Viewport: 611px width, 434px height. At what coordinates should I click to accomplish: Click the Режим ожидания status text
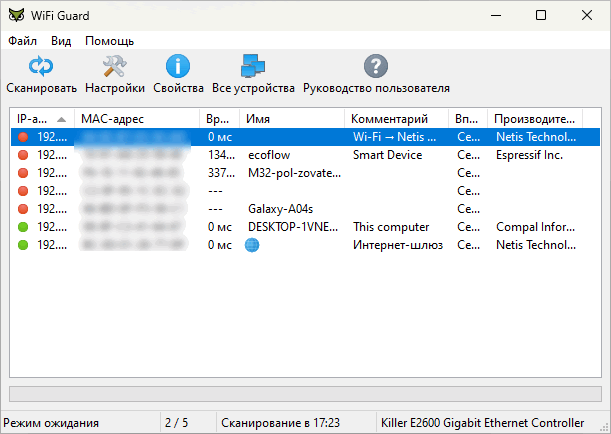tap(51, 423)
